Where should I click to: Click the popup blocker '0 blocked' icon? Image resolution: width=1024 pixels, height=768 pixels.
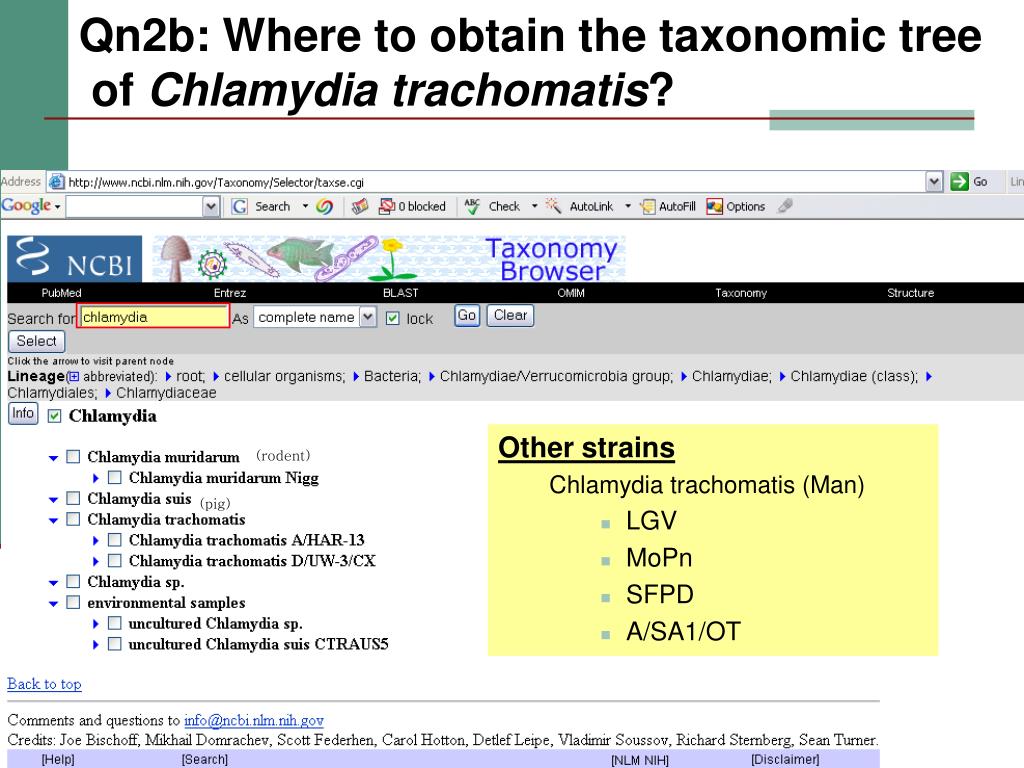click(x=387, y=206)
